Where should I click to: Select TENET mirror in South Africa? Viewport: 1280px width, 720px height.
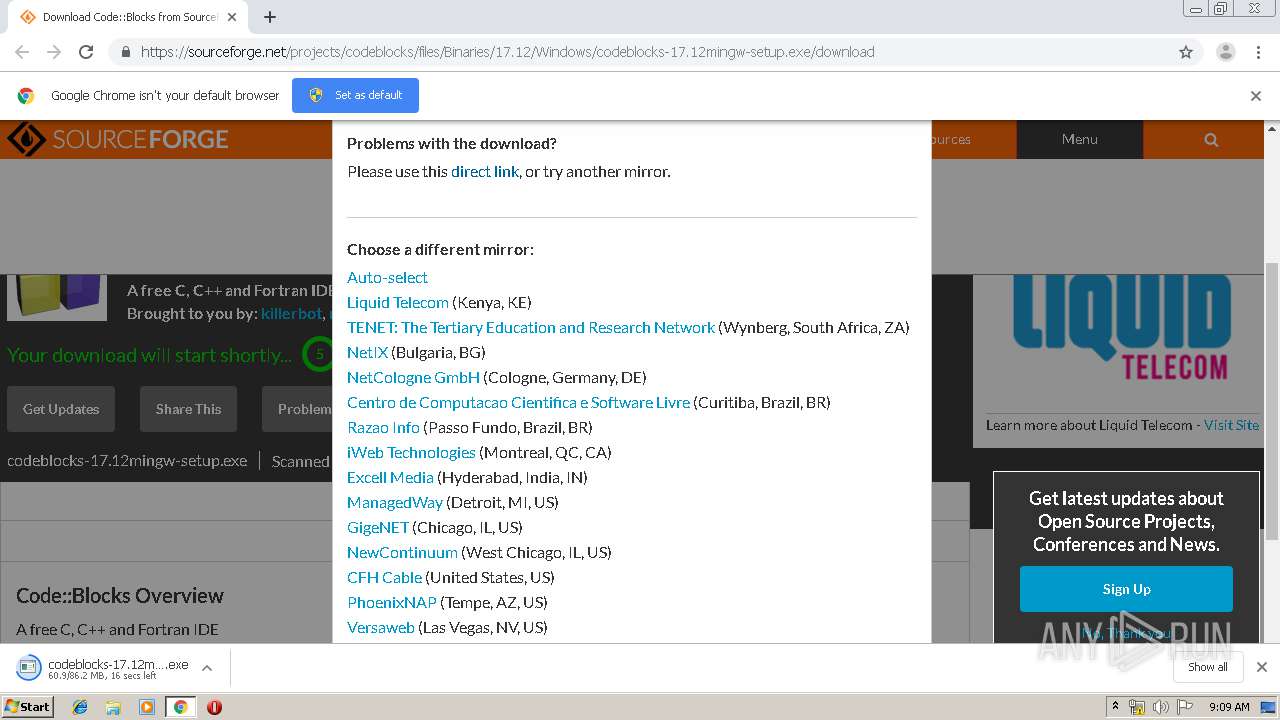coord(531,327)
